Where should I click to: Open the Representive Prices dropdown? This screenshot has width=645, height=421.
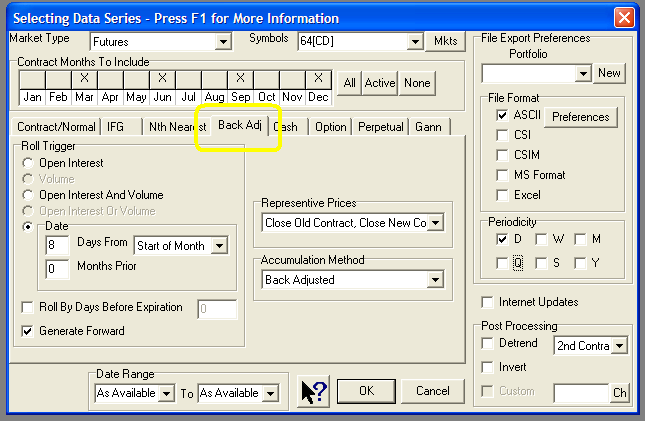(434, 223)
